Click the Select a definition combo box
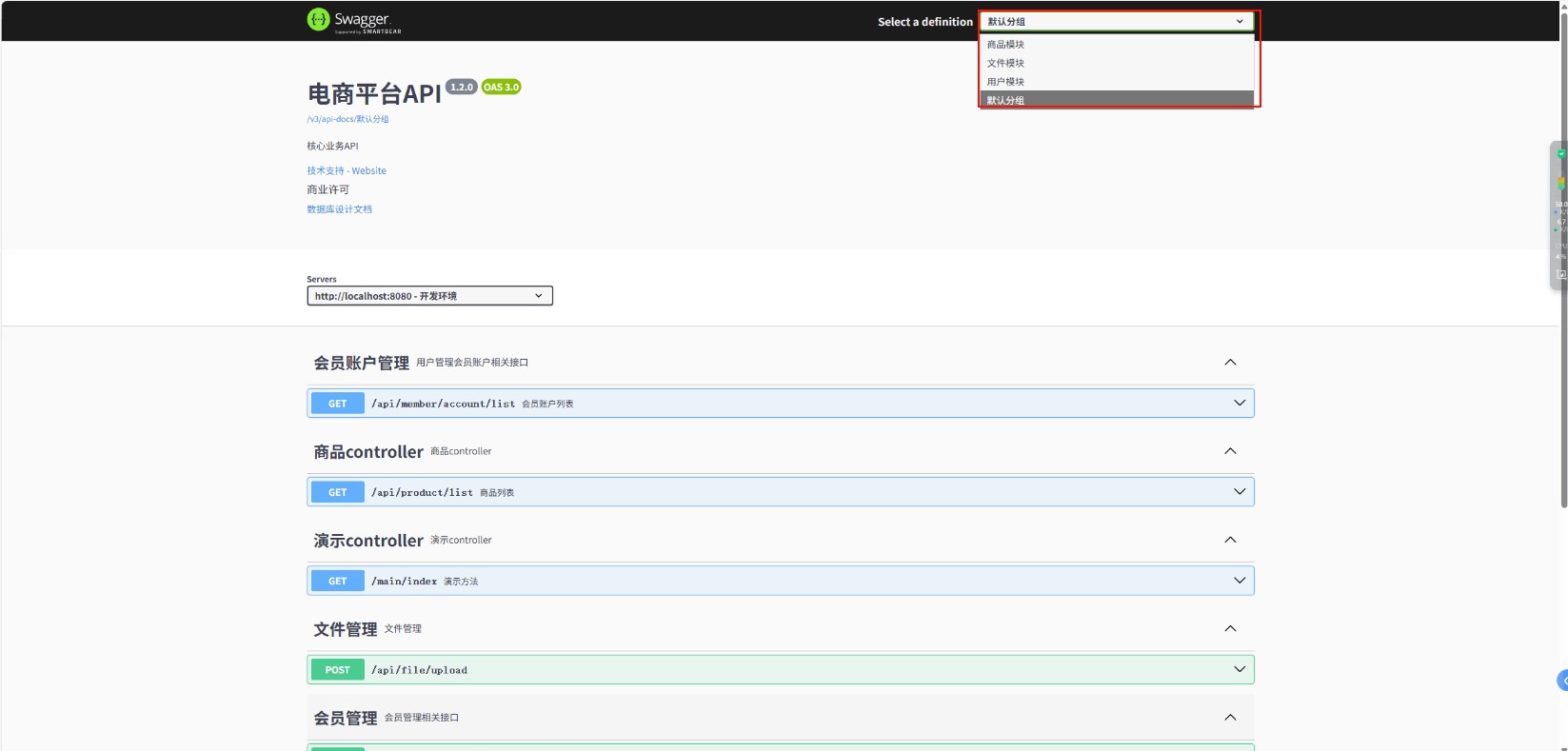1568x751 pixels. point(1116,22)
